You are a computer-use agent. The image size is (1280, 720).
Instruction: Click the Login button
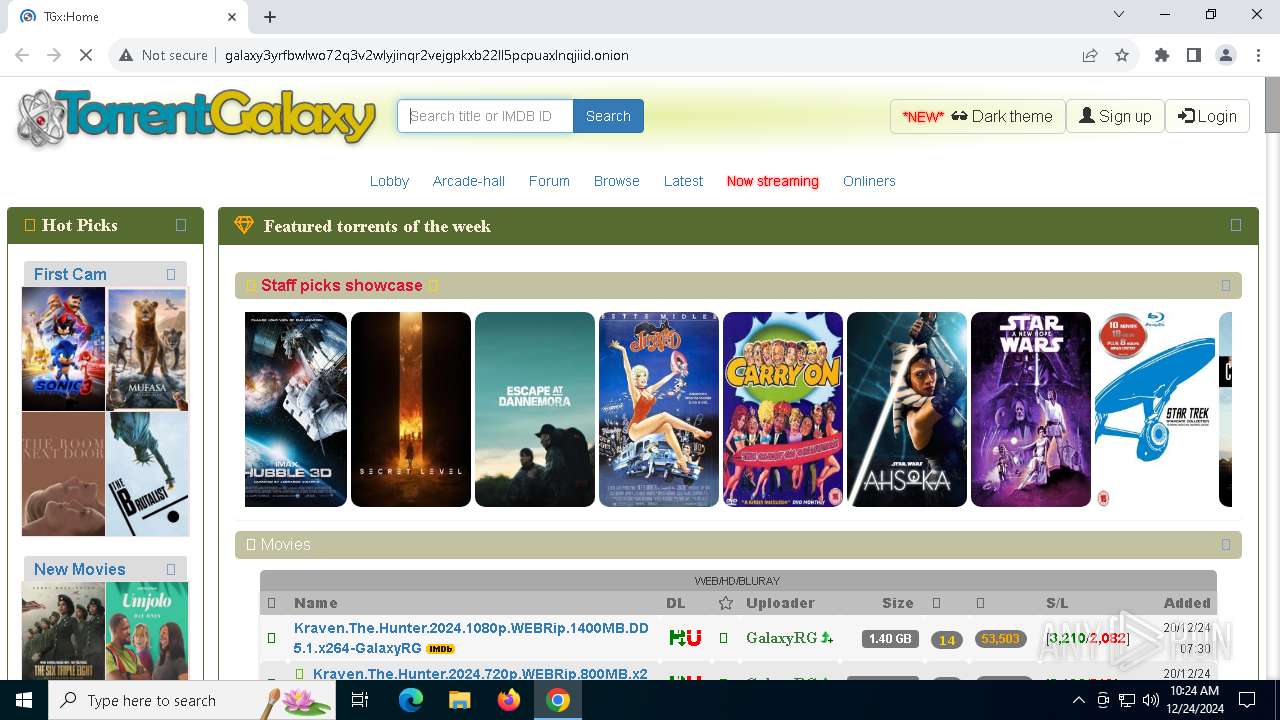[1207, 116]
